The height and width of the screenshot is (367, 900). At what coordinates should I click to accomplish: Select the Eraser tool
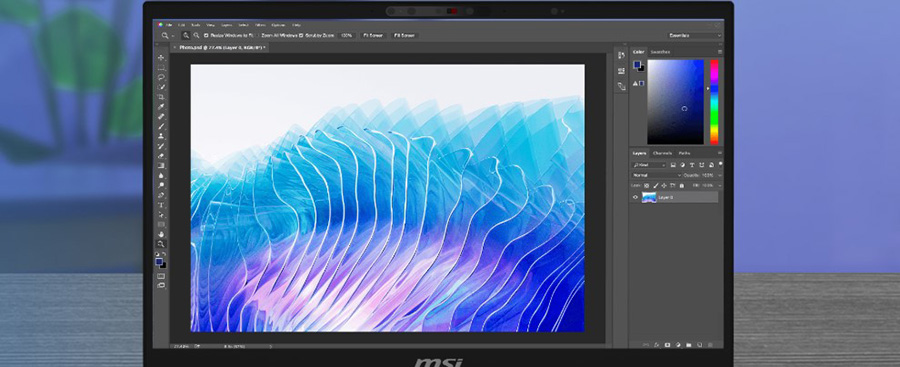coord(161,156)
